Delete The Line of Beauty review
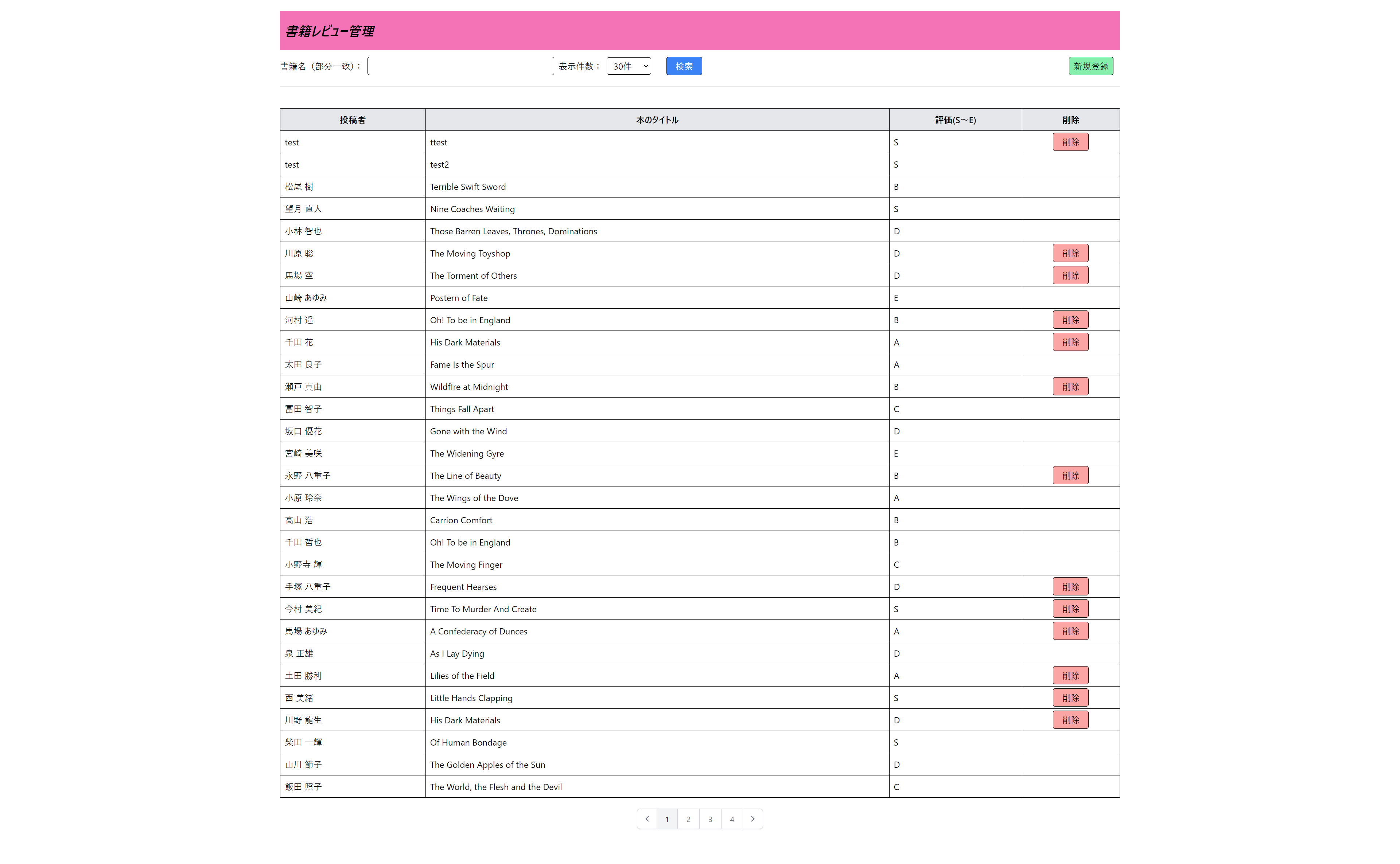Screen dimensions: 1400x864 [1070, 476]
